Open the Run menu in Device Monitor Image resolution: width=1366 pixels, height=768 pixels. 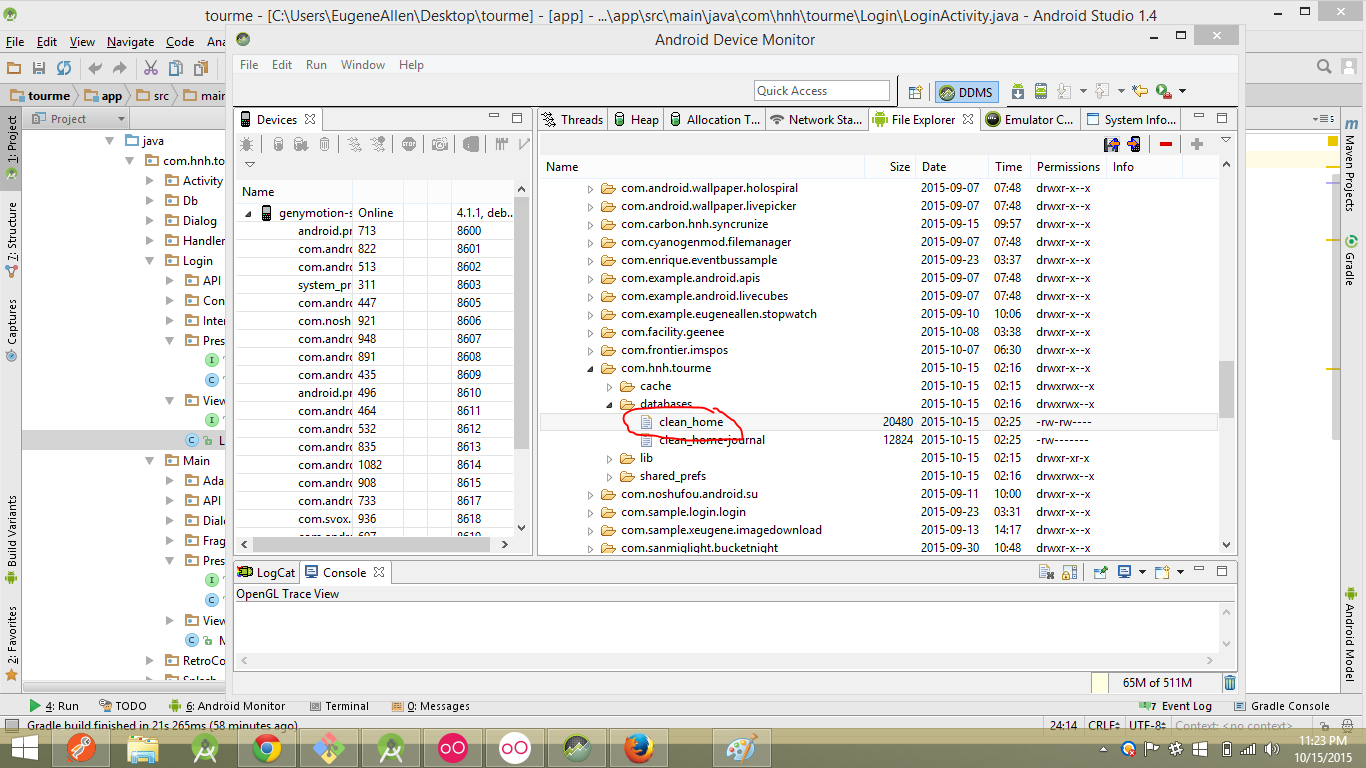[316, 65]
